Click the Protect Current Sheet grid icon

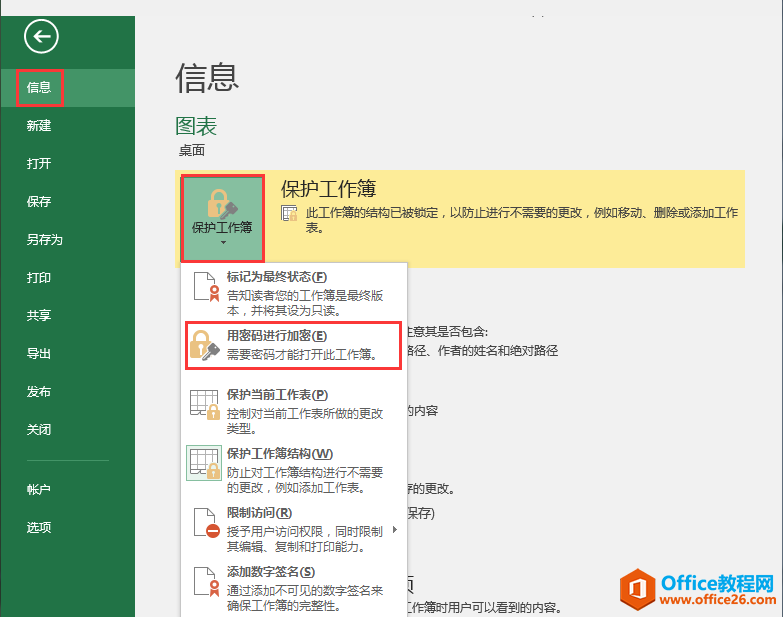[x=204, y=405]
